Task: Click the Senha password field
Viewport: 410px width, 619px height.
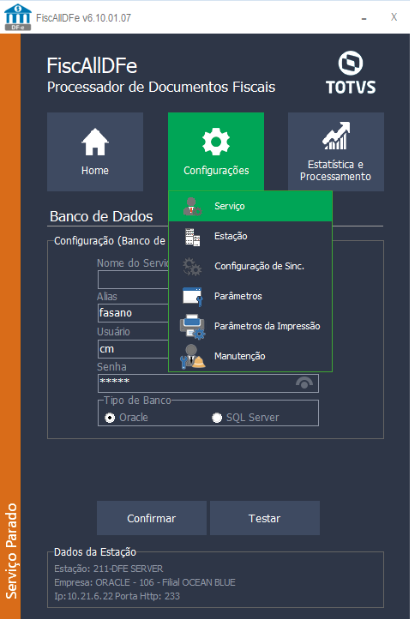Action: 208,383
